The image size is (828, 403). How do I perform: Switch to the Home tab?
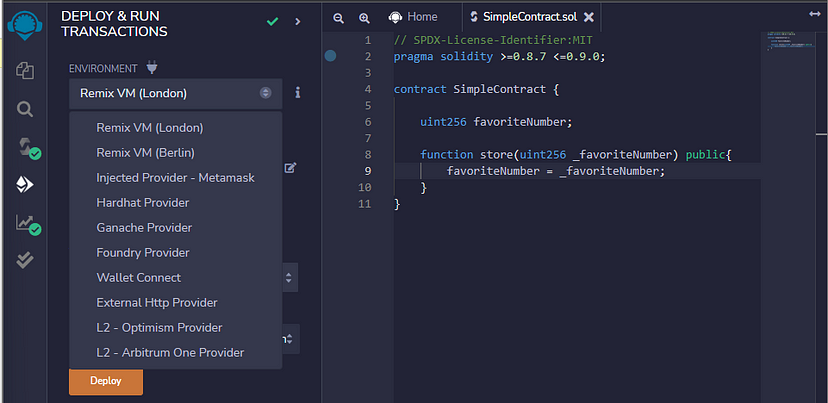pyautogui.click(x=413, y=17)
